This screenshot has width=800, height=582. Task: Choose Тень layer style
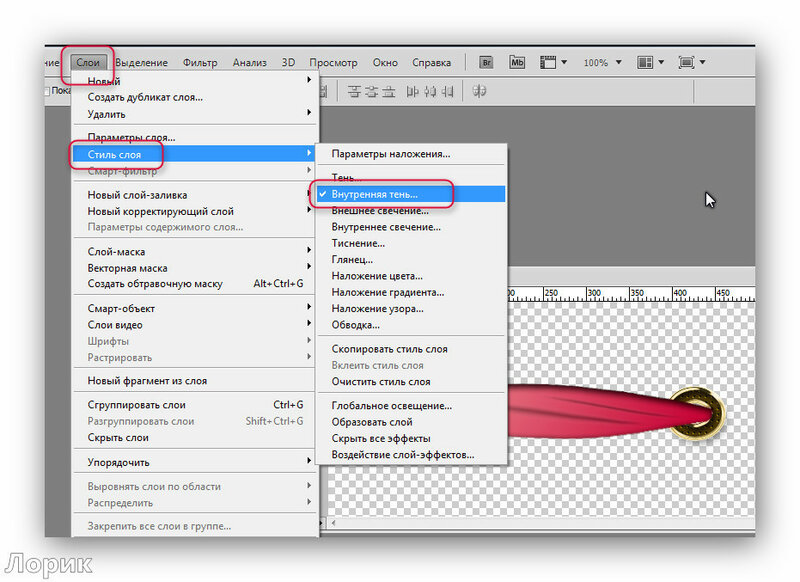click(411, 178)
